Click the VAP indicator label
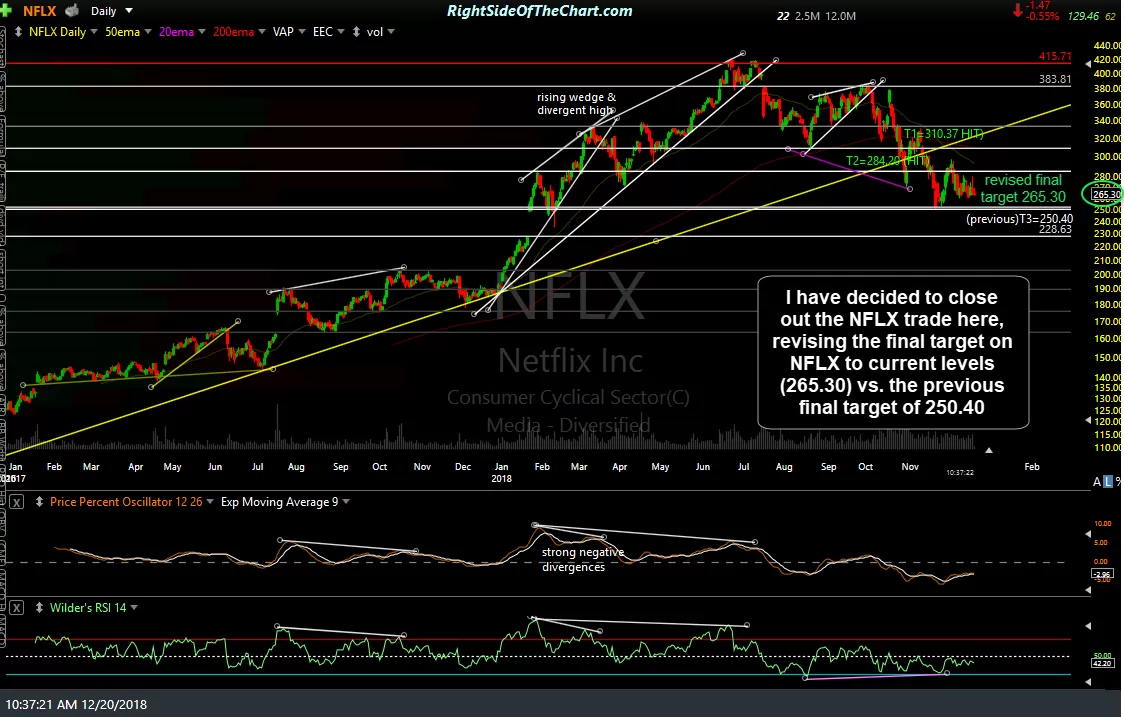Image resolution: width=1124 pixels, height=717 pixels. click(283, 32)
